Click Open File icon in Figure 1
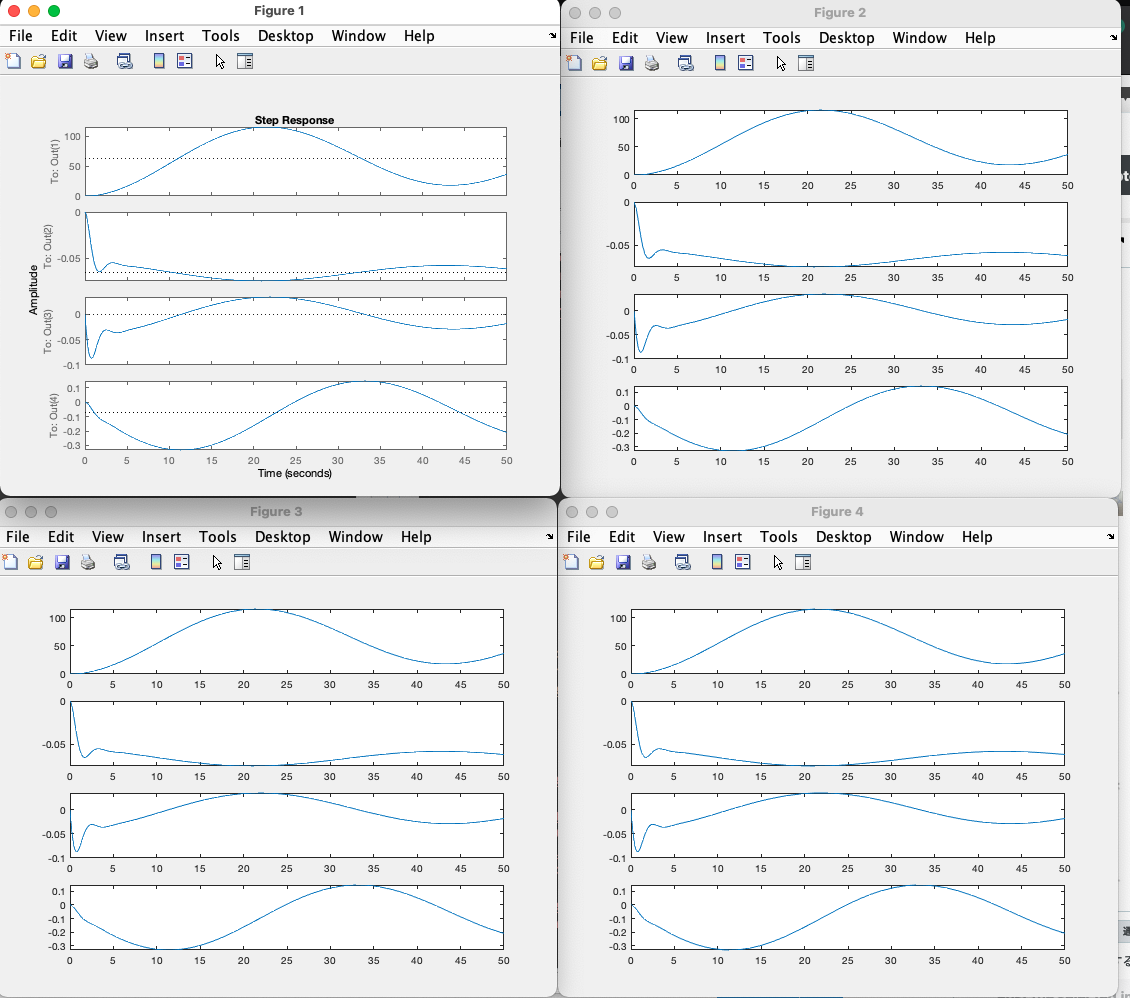This screenshot has width=1130, height=998. (39, 61)
